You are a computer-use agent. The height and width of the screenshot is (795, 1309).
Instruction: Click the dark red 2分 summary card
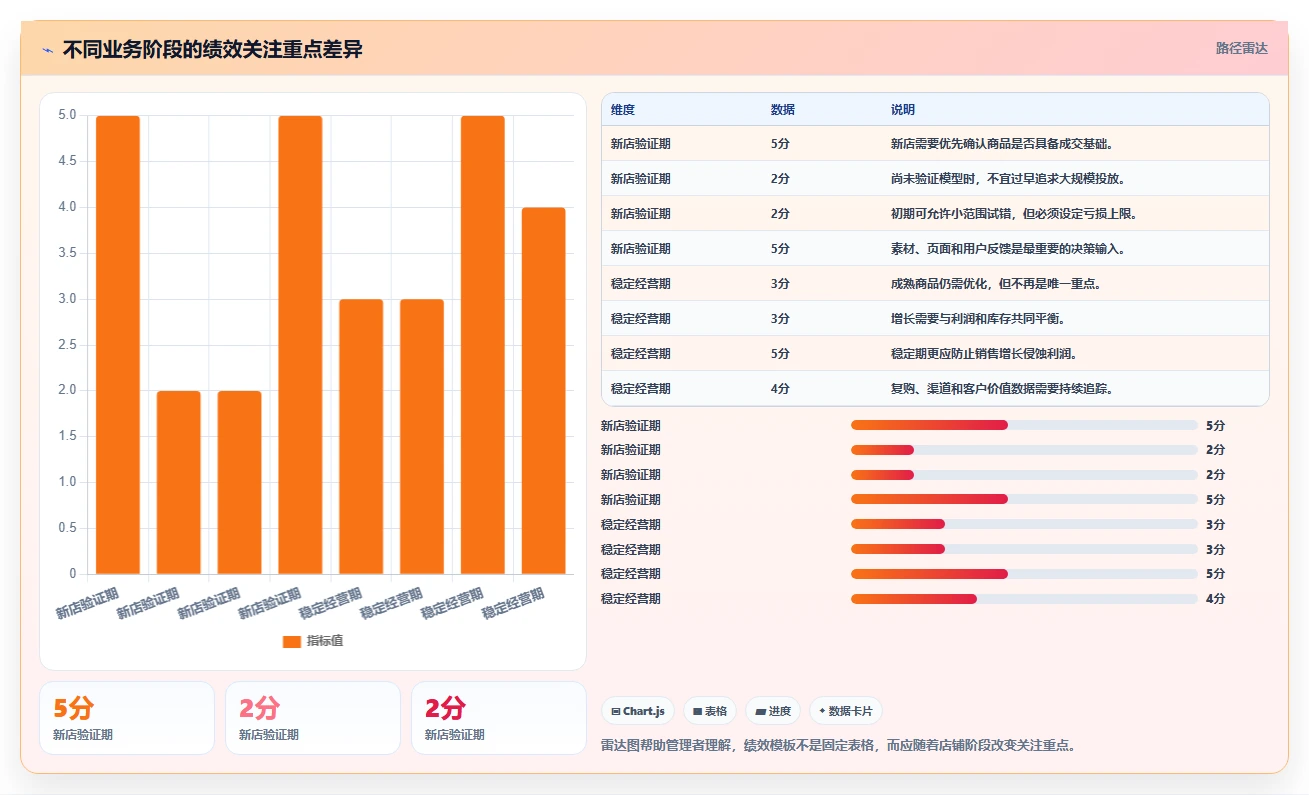pyautogui.click(x=499, y=718)
